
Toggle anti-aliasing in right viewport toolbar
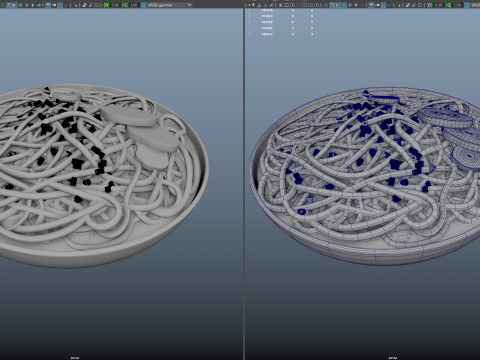click(x=383, y=5)
